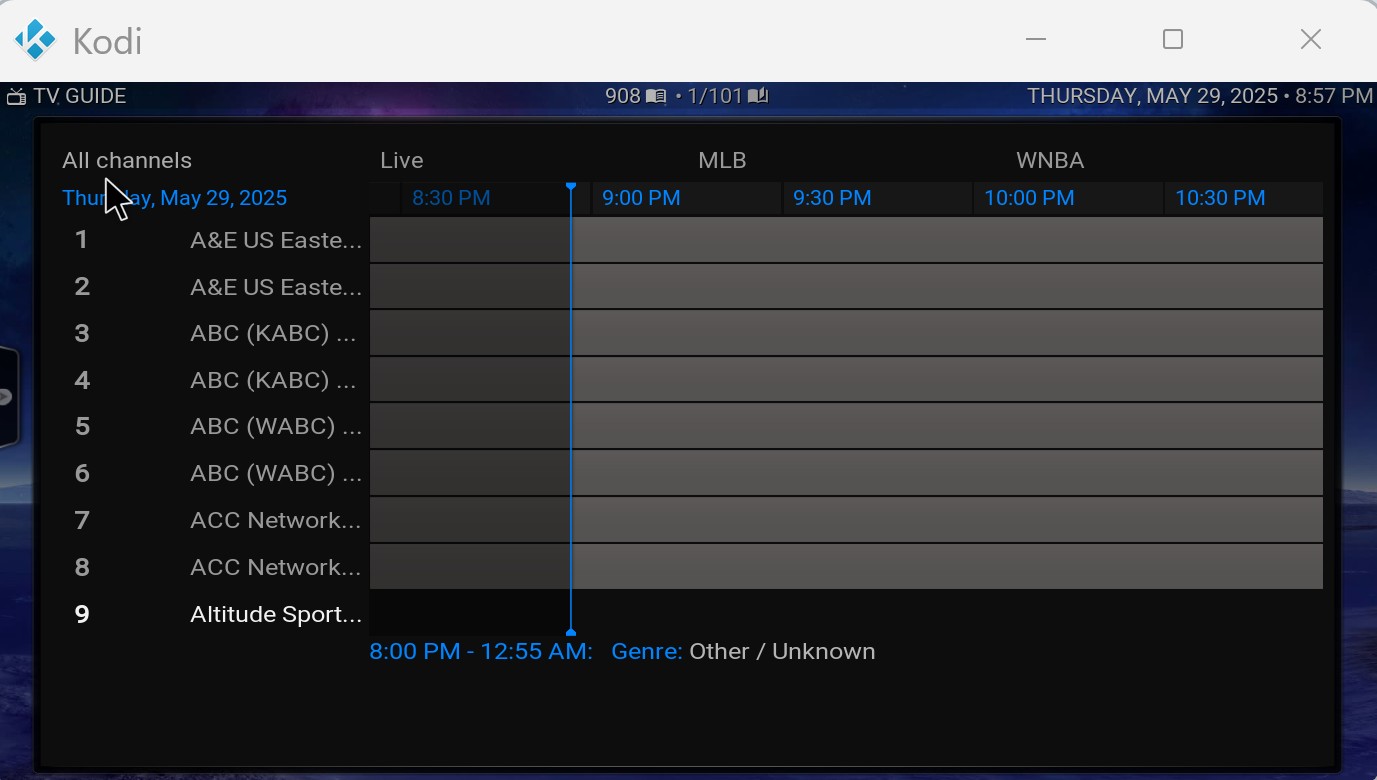Close the Kodi window
This screenshot has height=780, width=1377.
click(x=1311, y=39)
